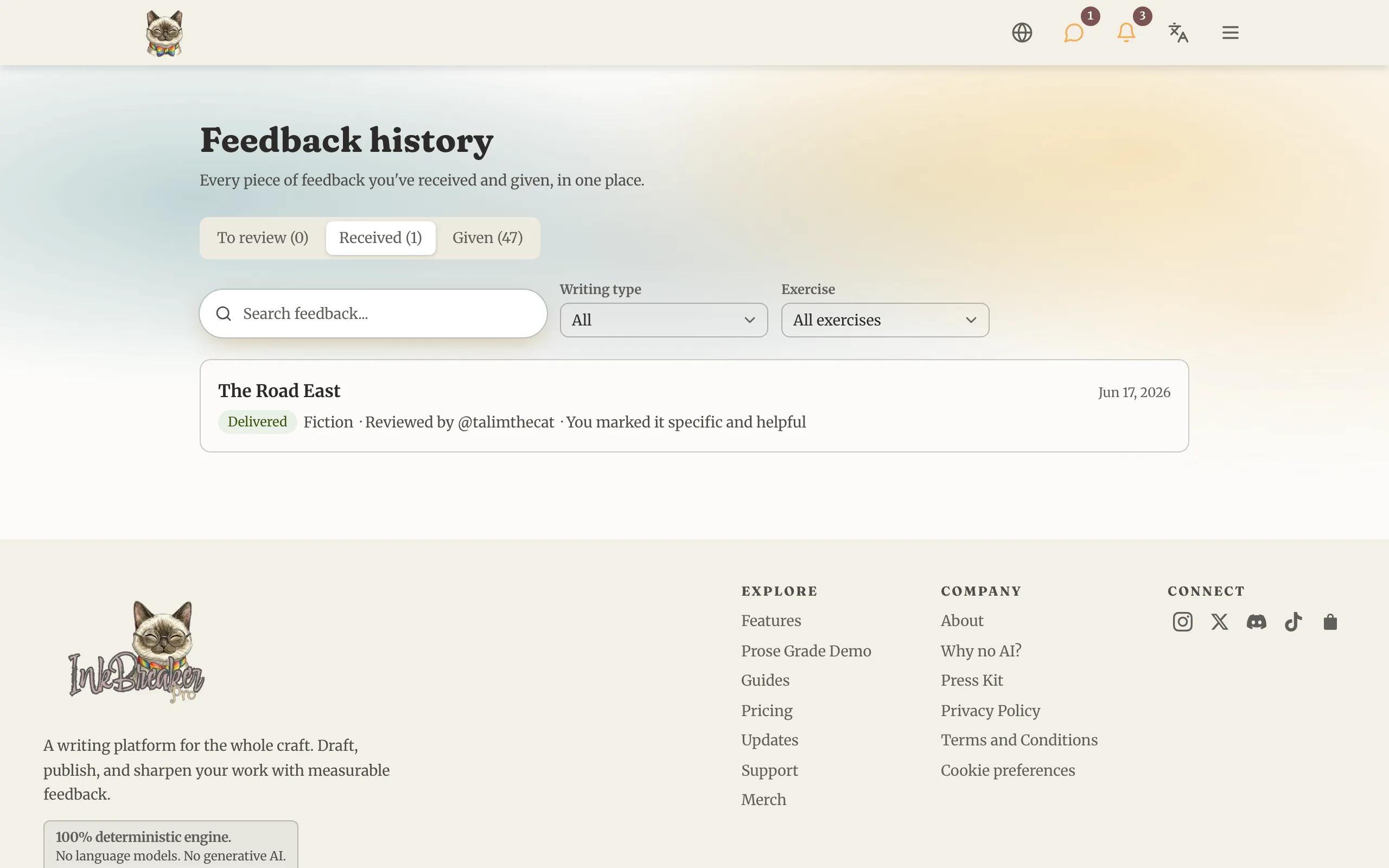Focus the Search feedback field
1389x868 pixels.
[x=373, y=314]
